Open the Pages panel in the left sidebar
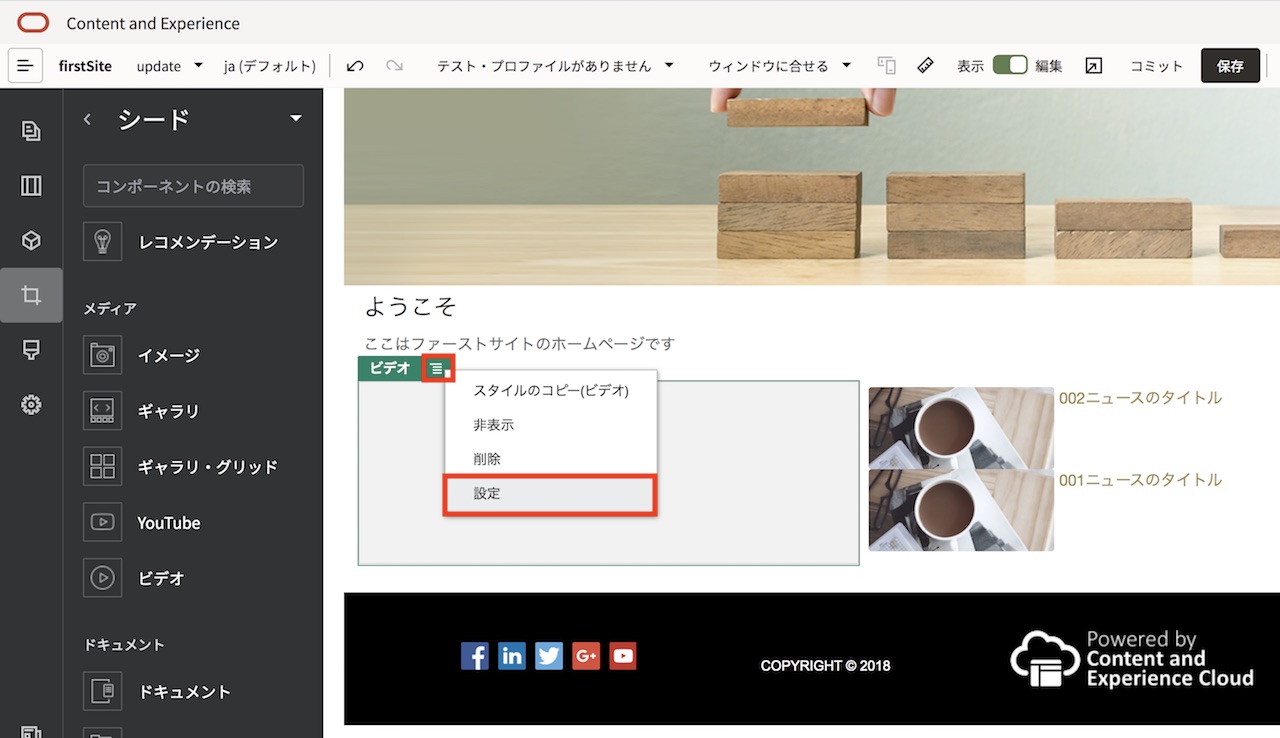Screen dimensions: 1280x738 30,130
